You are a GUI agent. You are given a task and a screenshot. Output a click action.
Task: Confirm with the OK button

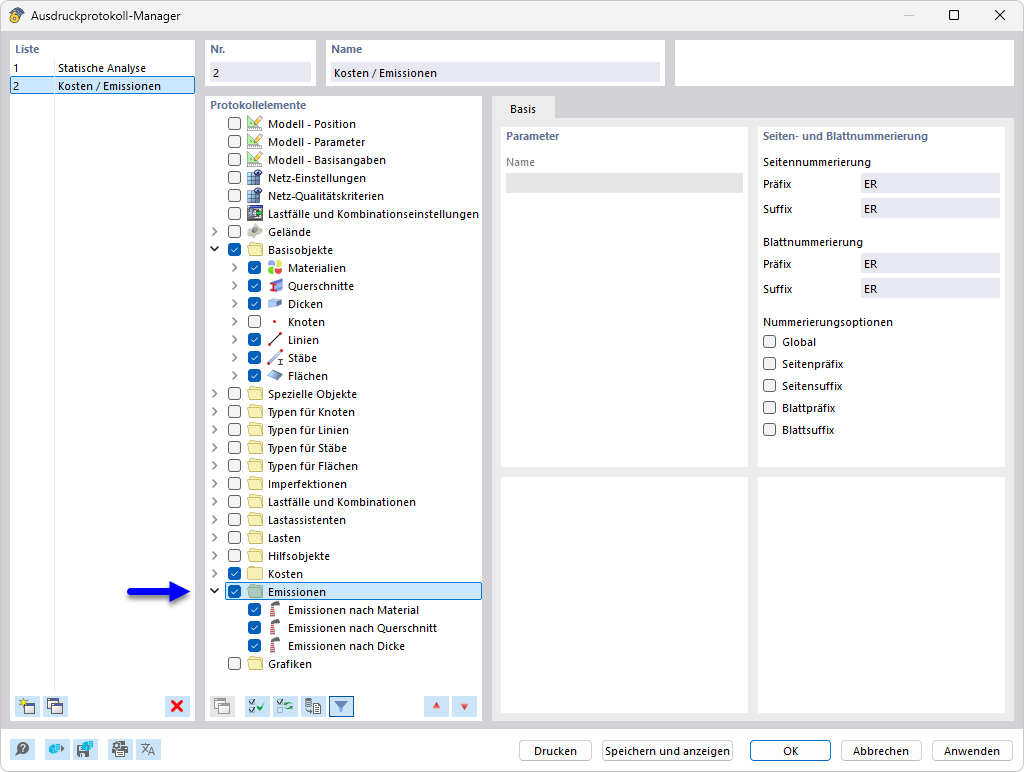tap(790, 750)
